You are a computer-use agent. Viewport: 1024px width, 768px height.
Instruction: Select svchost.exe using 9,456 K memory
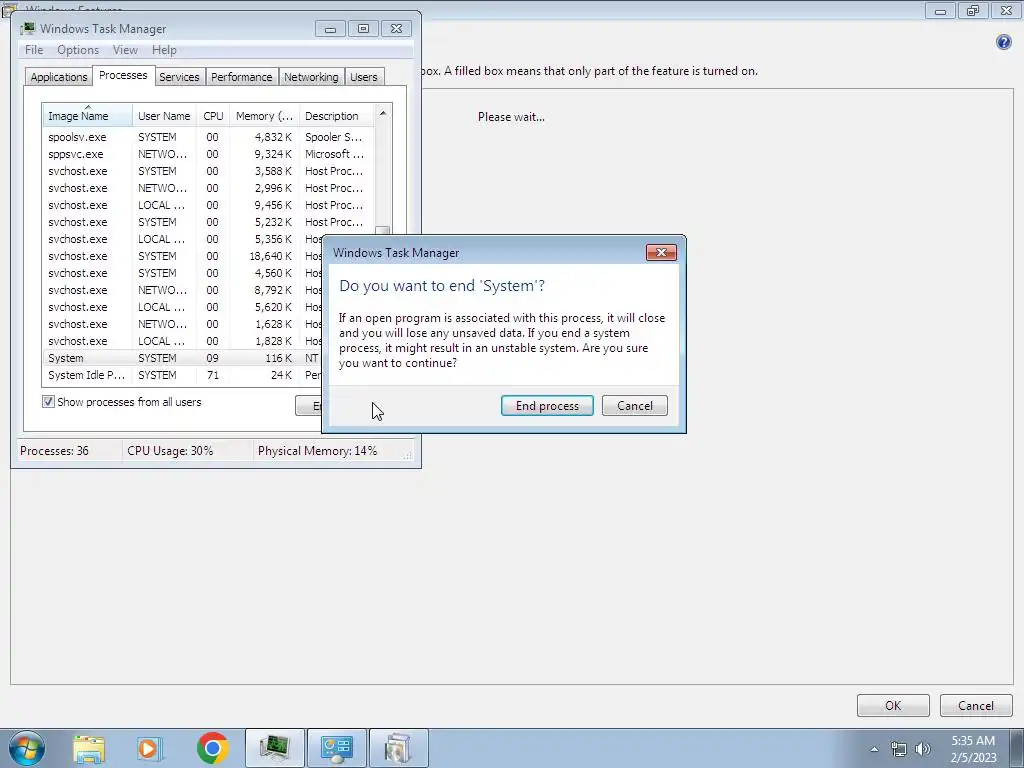(x=208, y=205)
